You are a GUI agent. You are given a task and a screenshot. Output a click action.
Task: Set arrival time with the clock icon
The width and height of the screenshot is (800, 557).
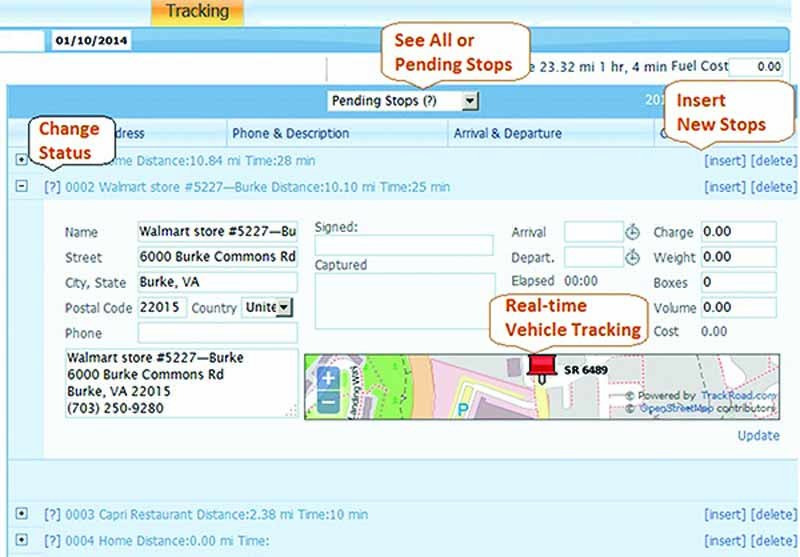[633, 232]
